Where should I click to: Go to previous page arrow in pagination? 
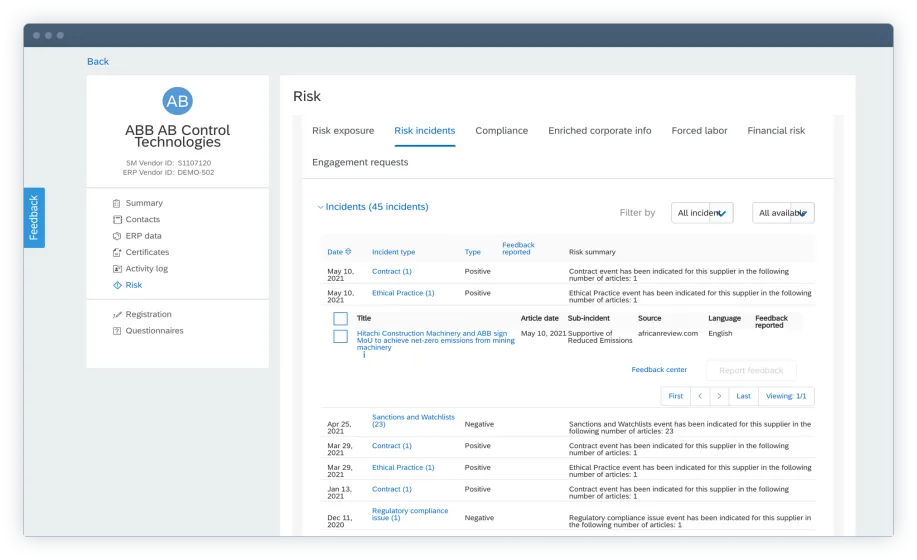click(x=700, y=396)
